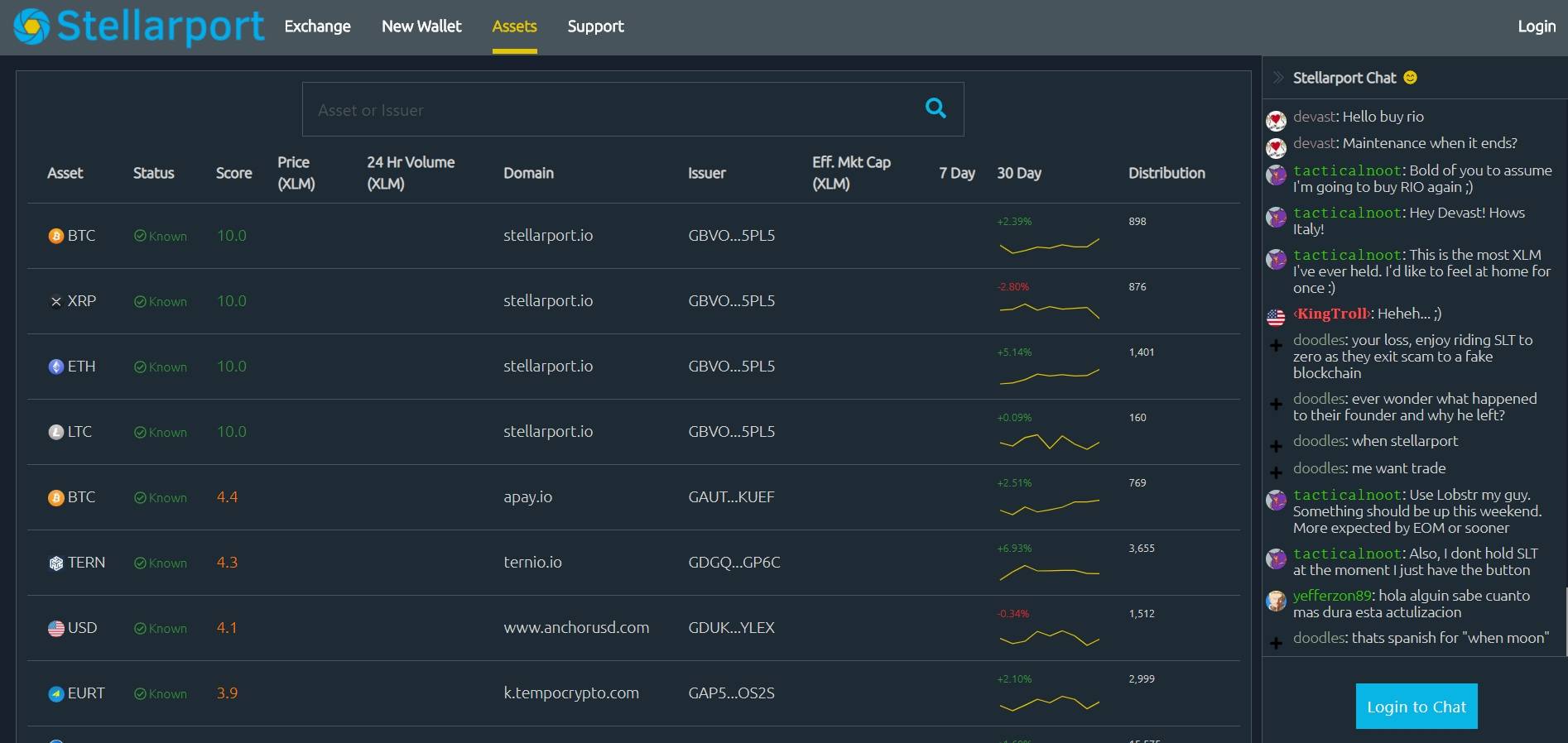Click the Login to Chat button
The height and width of the screenshot is (743, 1568).
[x=1416, y=707]
